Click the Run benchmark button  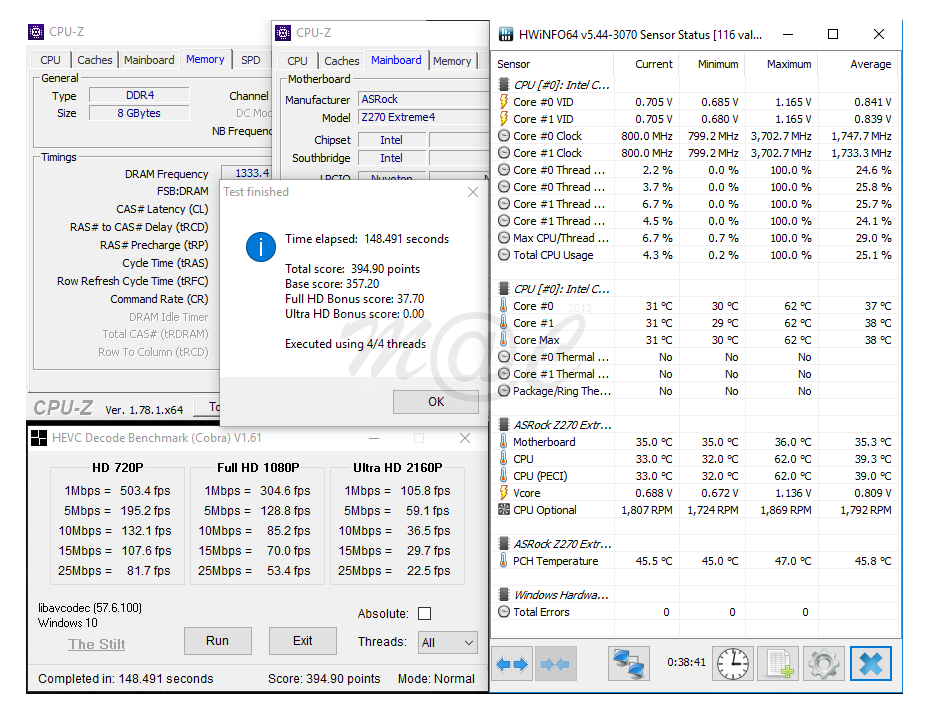(217, 641)
